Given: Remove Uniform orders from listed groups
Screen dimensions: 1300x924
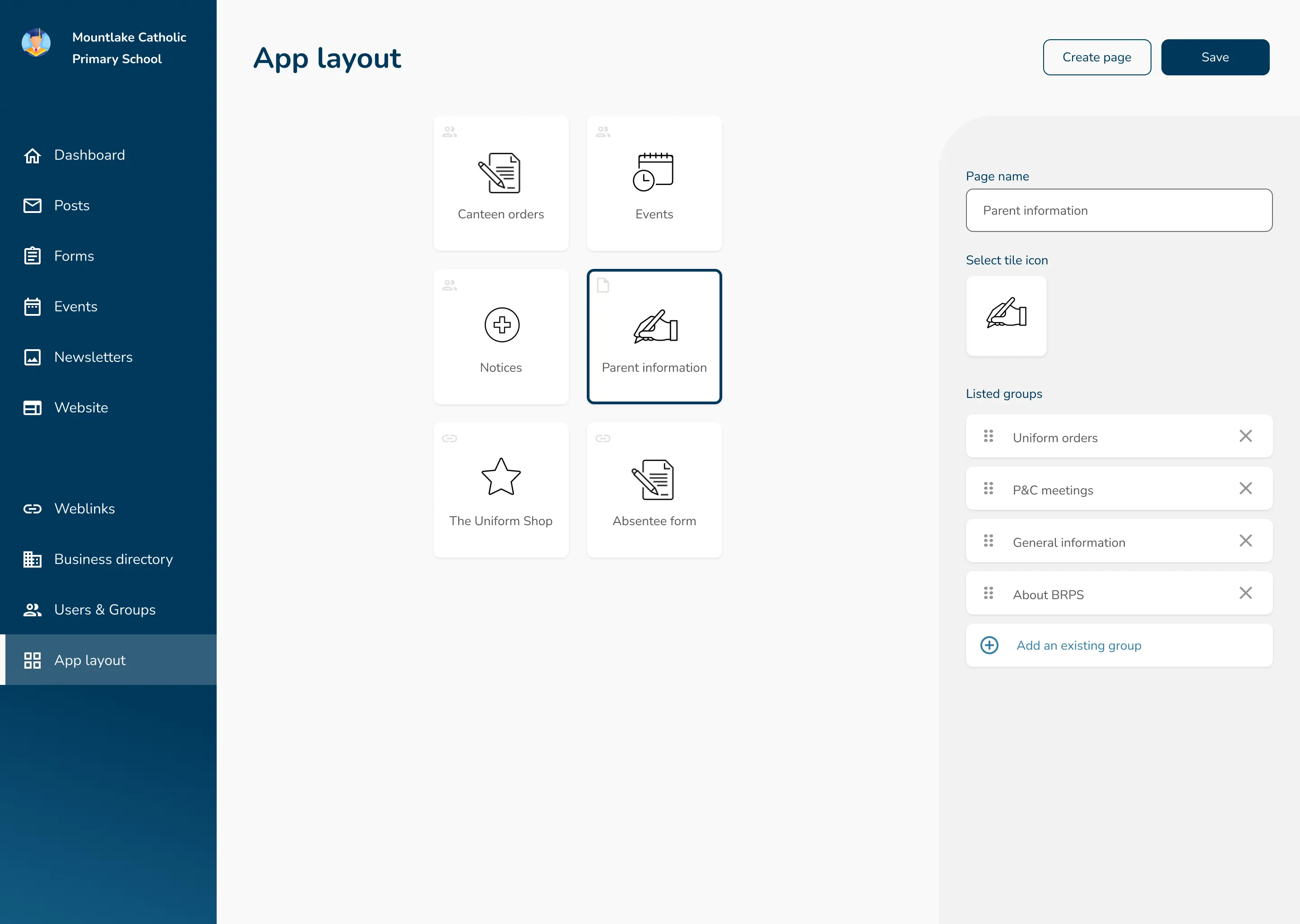Looking at the screenshot, I should (x=1245, y=436).
